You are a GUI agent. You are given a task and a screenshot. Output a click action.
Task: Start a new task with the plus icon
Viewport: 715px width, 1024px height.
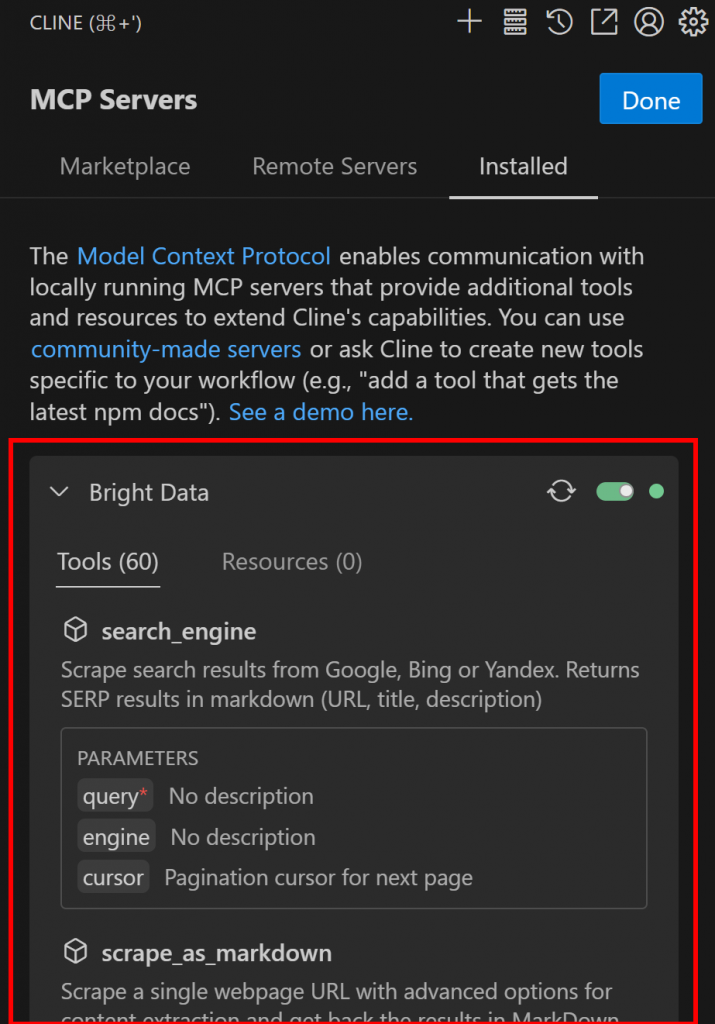point(469,21)
